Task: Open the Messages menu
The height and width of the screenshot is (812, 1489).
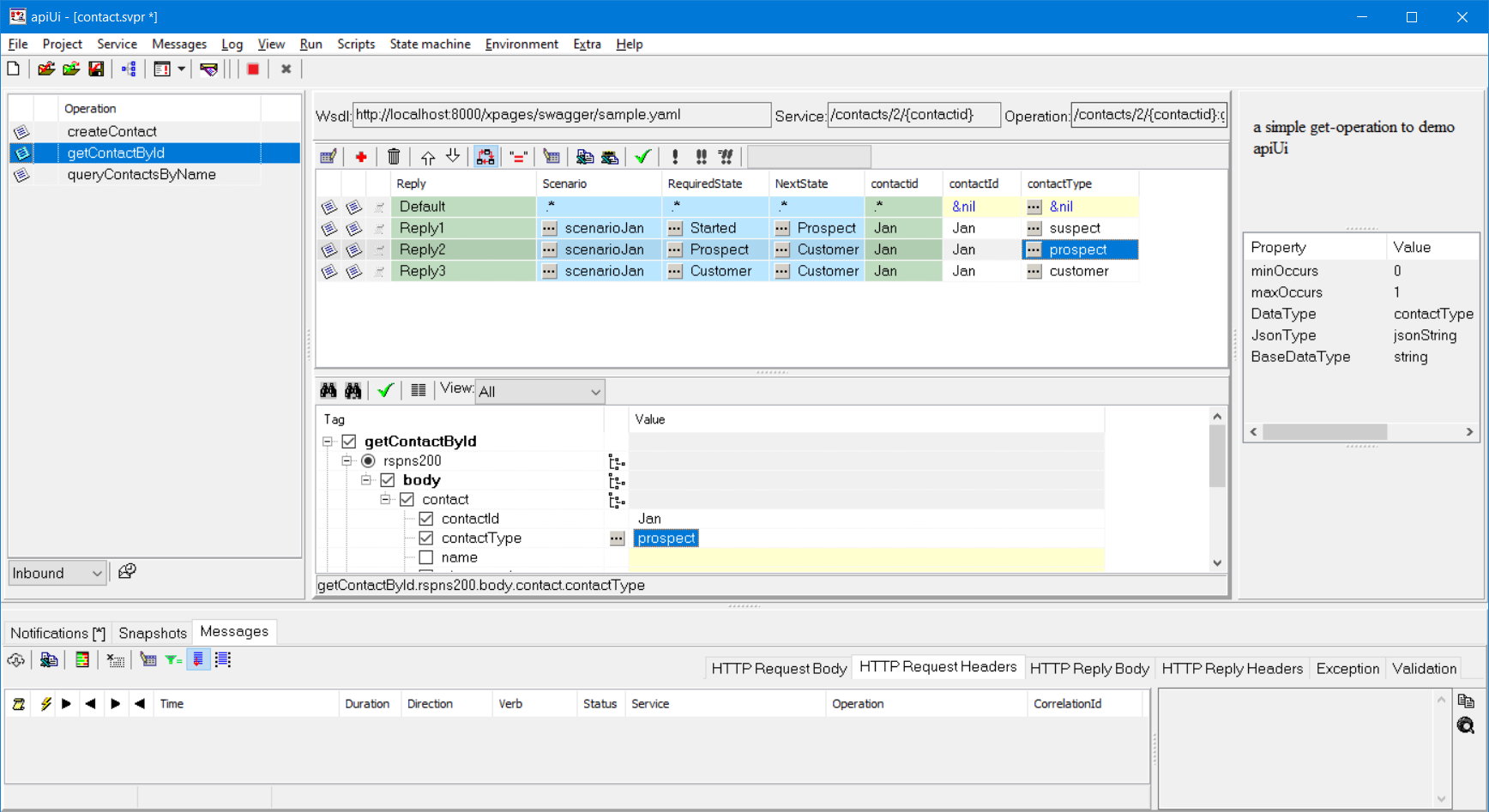Action: coord(178,44)
